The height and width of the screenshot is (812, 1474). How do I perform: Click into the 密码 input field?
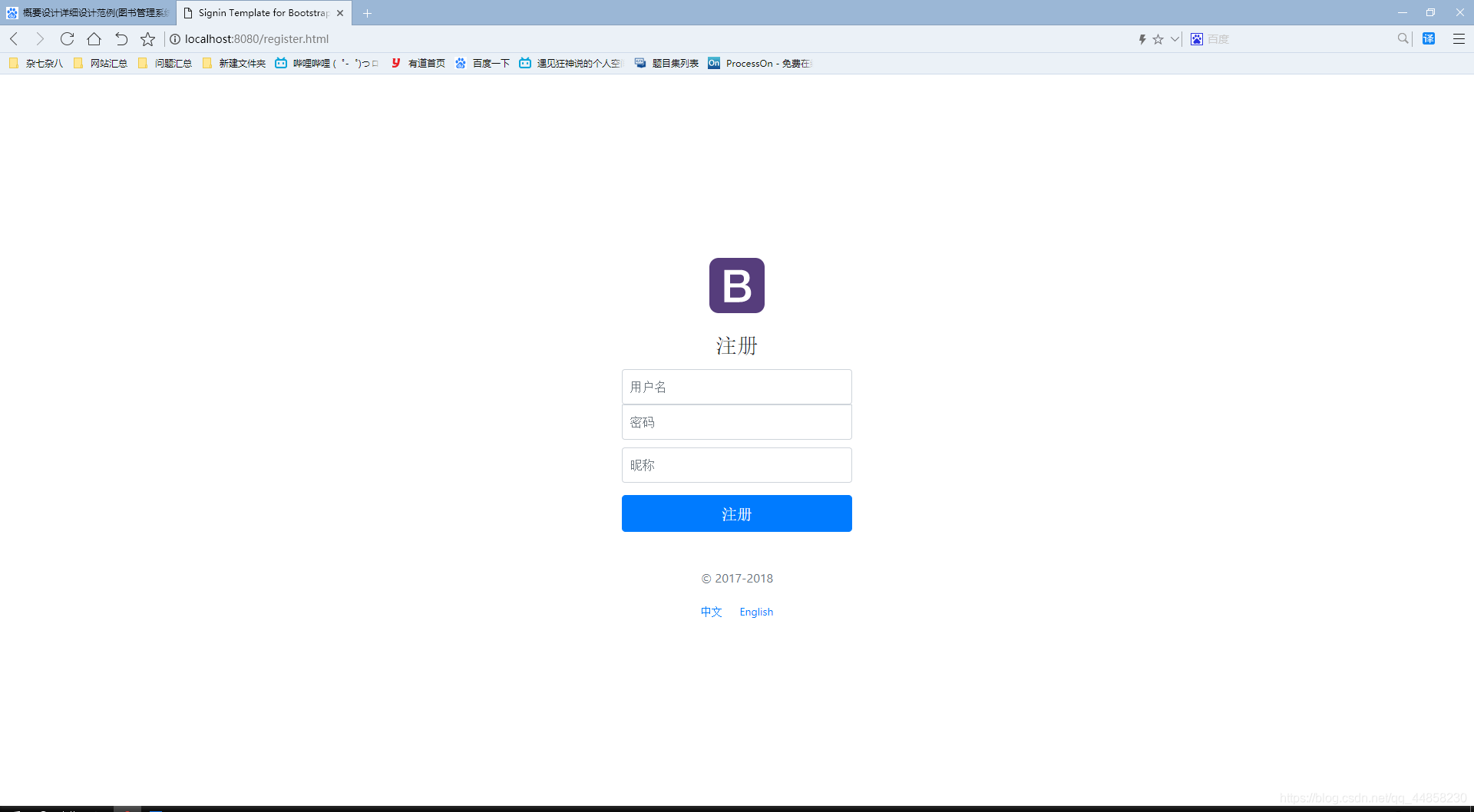[737, 422]
